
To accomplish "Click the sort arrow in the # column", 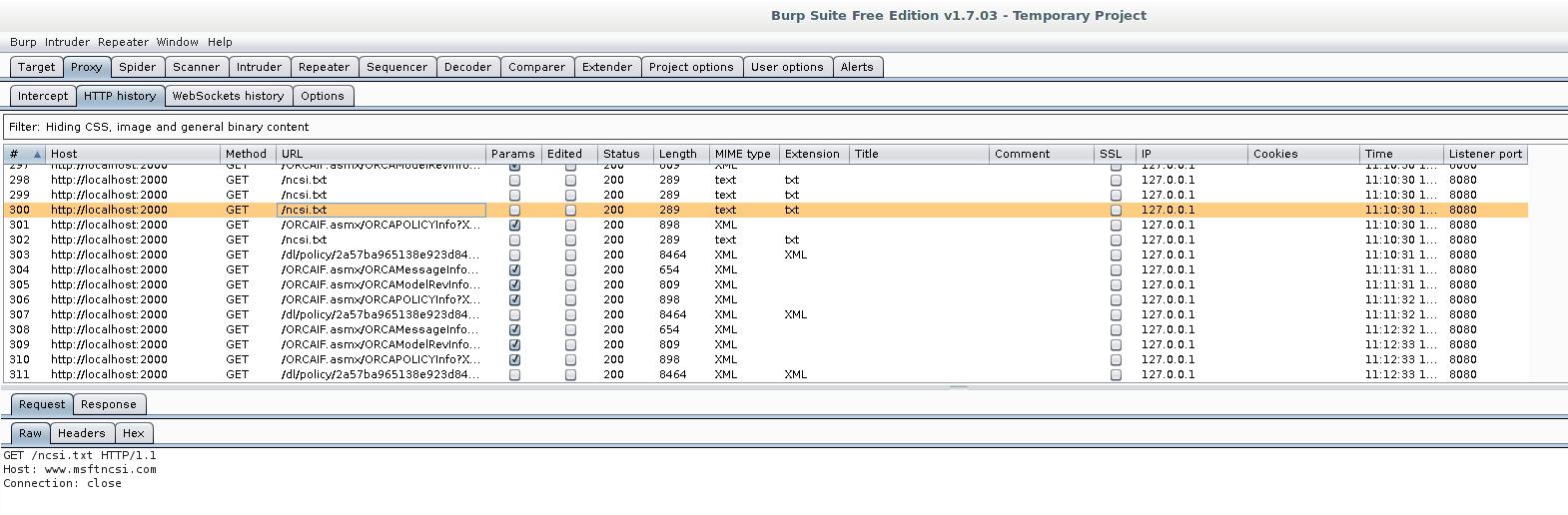I will pyautogui.click(x=37, y=155).
